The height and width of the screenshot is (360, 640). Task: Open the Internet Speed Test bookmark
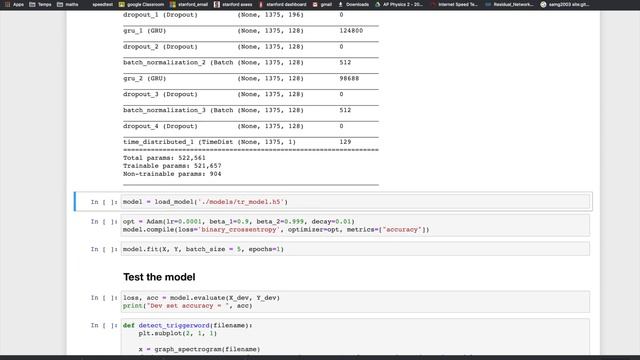click(454, 4)
